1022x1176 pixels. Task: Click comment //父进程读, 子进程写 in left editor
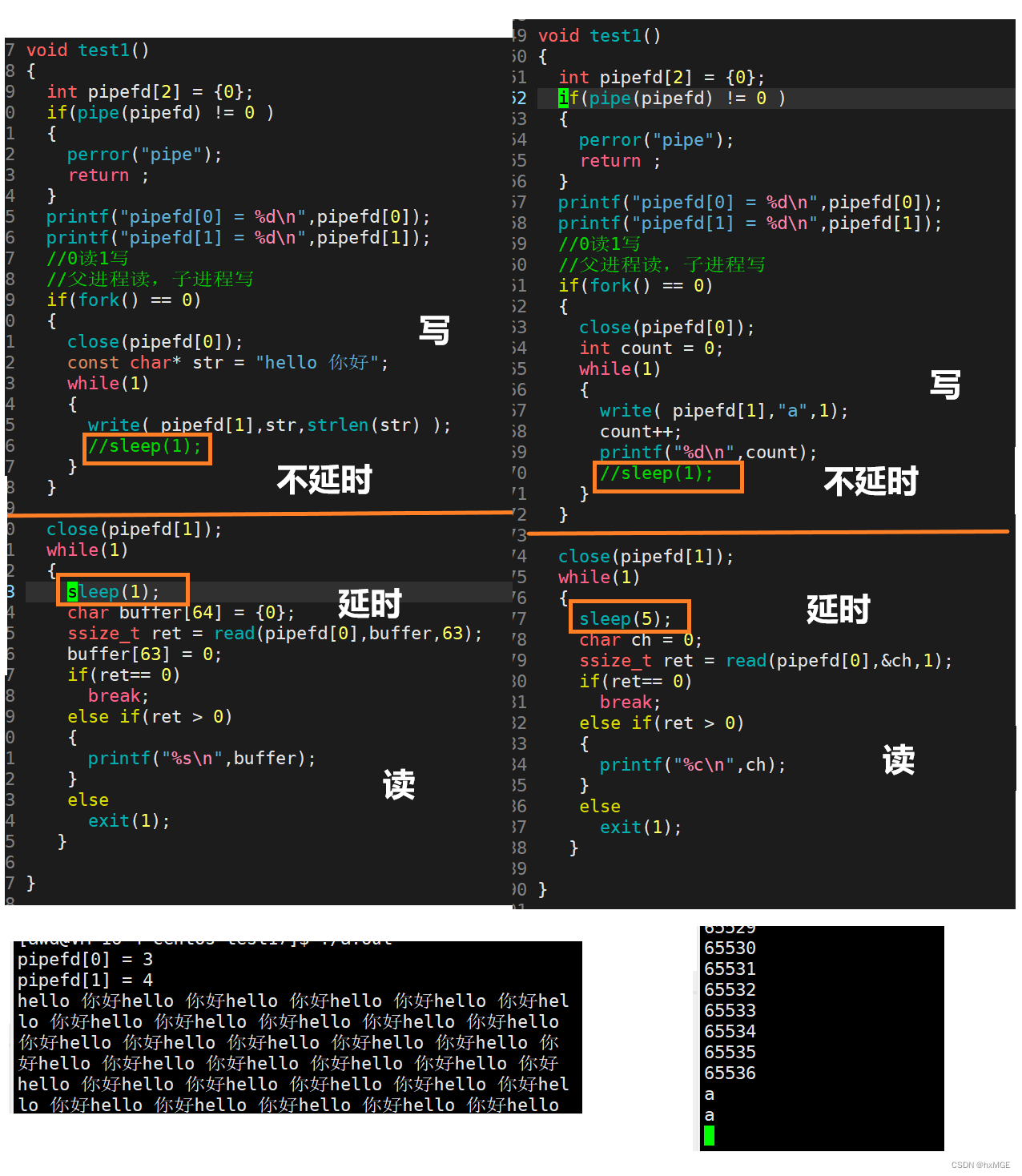point(151,280)
